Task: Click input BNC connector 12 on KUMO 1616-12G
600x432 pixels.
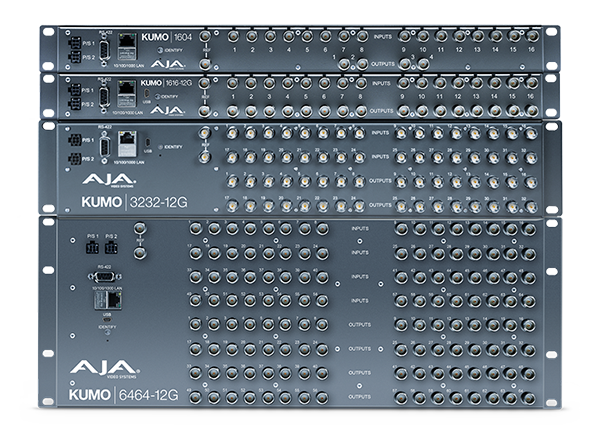Action: click(x=458, y=83)
